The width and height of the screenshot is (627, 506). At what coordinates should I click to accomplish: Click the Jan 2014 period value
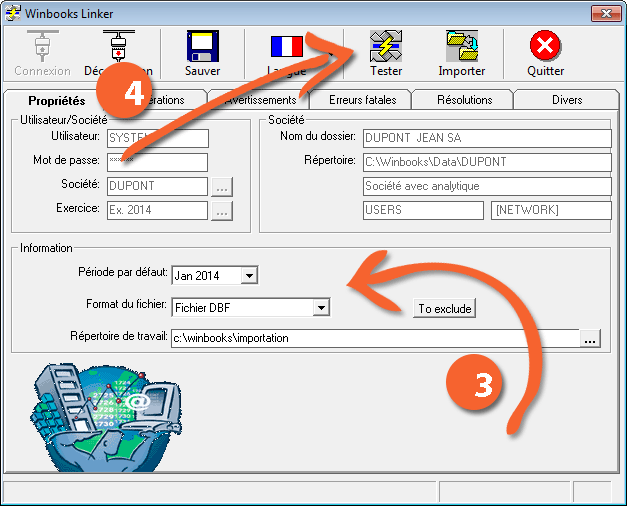coord(197,276)
